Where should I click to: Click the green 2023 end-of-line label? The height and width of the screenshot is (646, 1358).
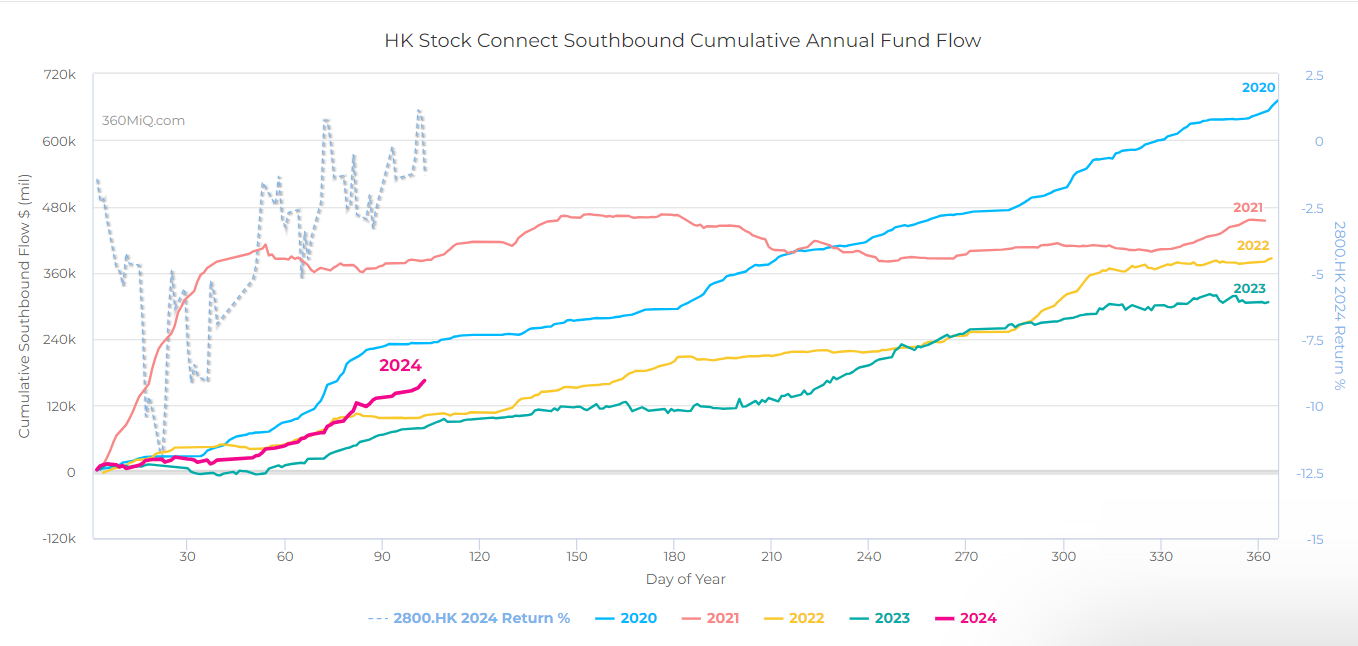[x=1249, y=289]
